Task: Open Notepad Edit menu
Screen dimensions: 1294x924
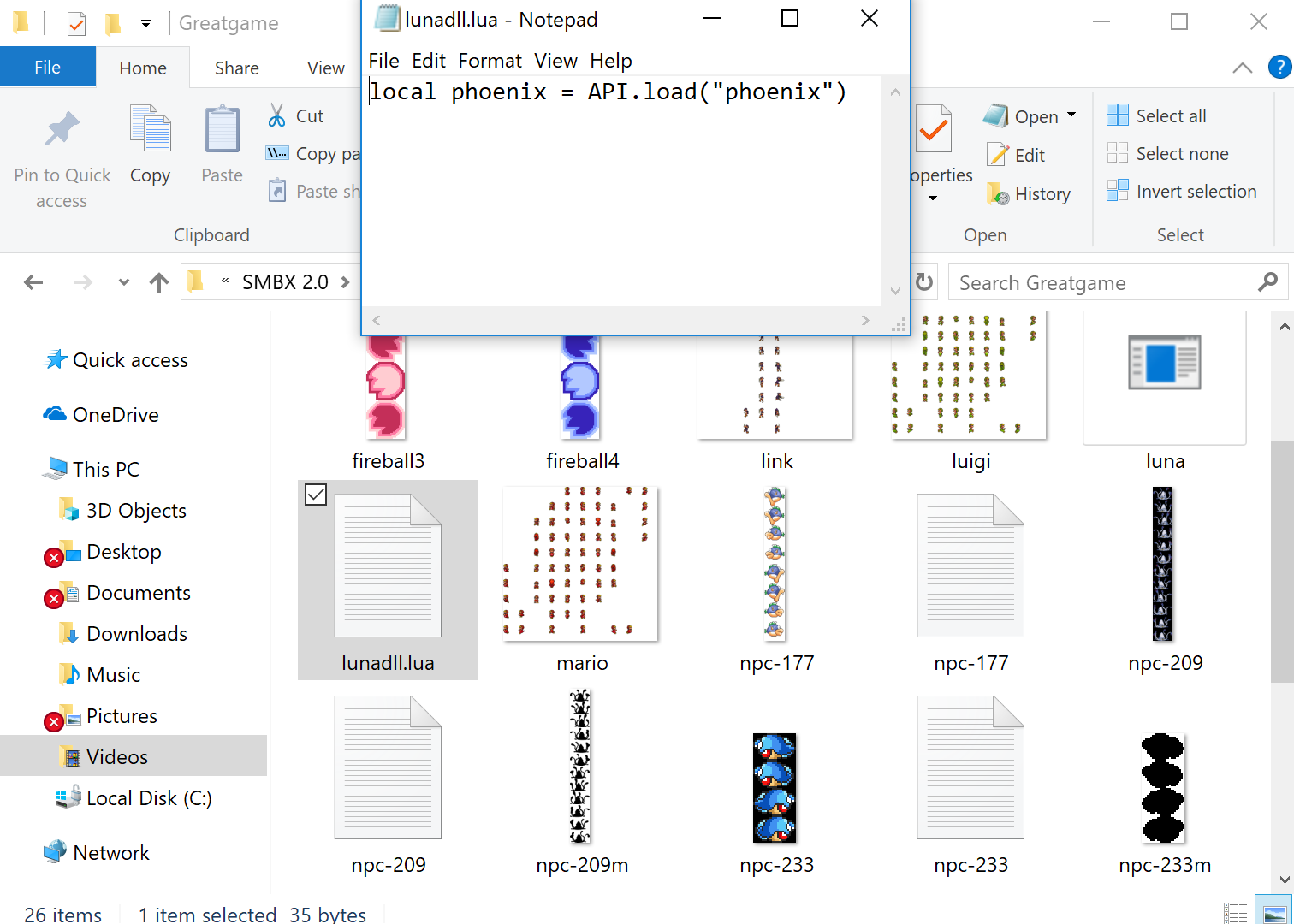Action: 428,61
